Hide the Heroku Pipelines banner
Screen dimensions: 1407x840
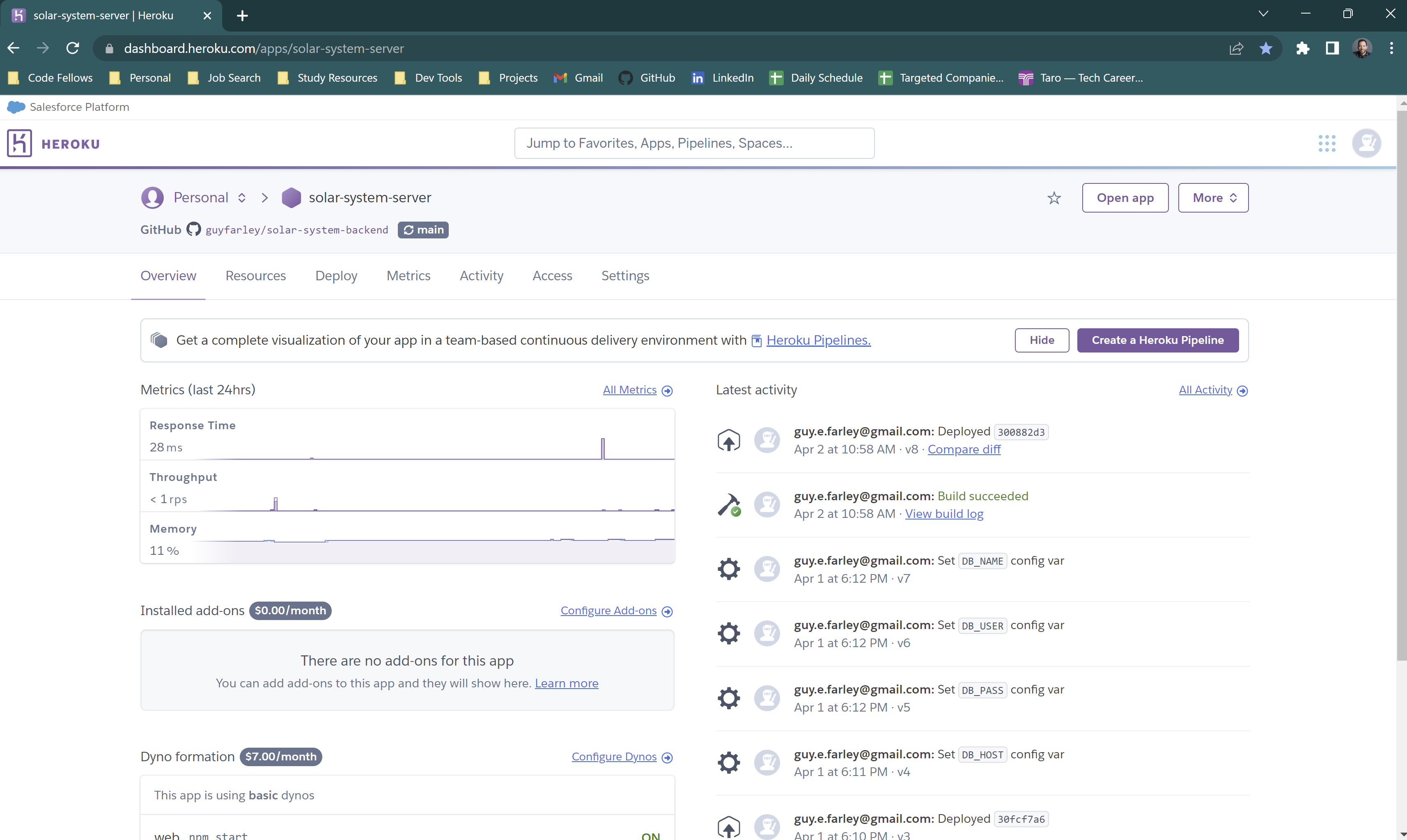click(1041, 340)
